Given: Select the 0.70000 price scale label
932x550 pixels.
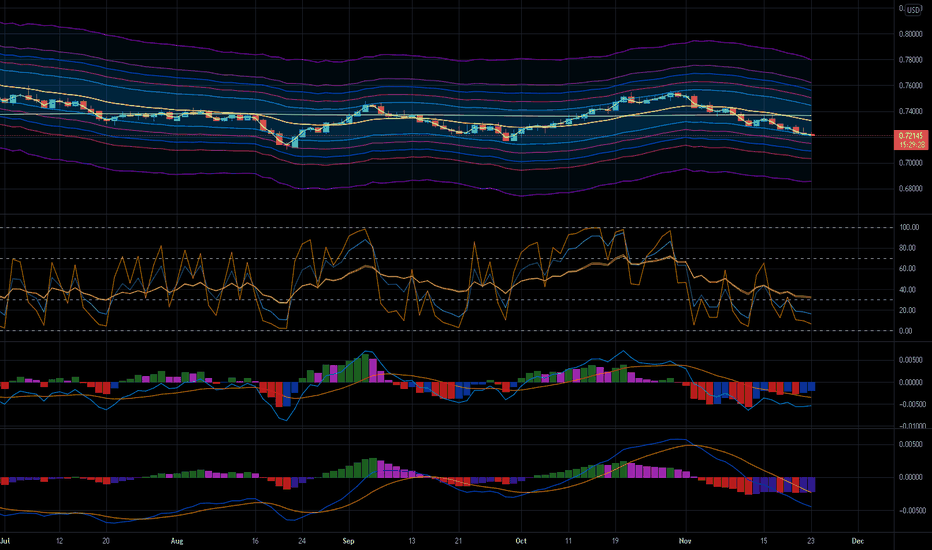Looking at the screenshot, I should pos(910,163).
